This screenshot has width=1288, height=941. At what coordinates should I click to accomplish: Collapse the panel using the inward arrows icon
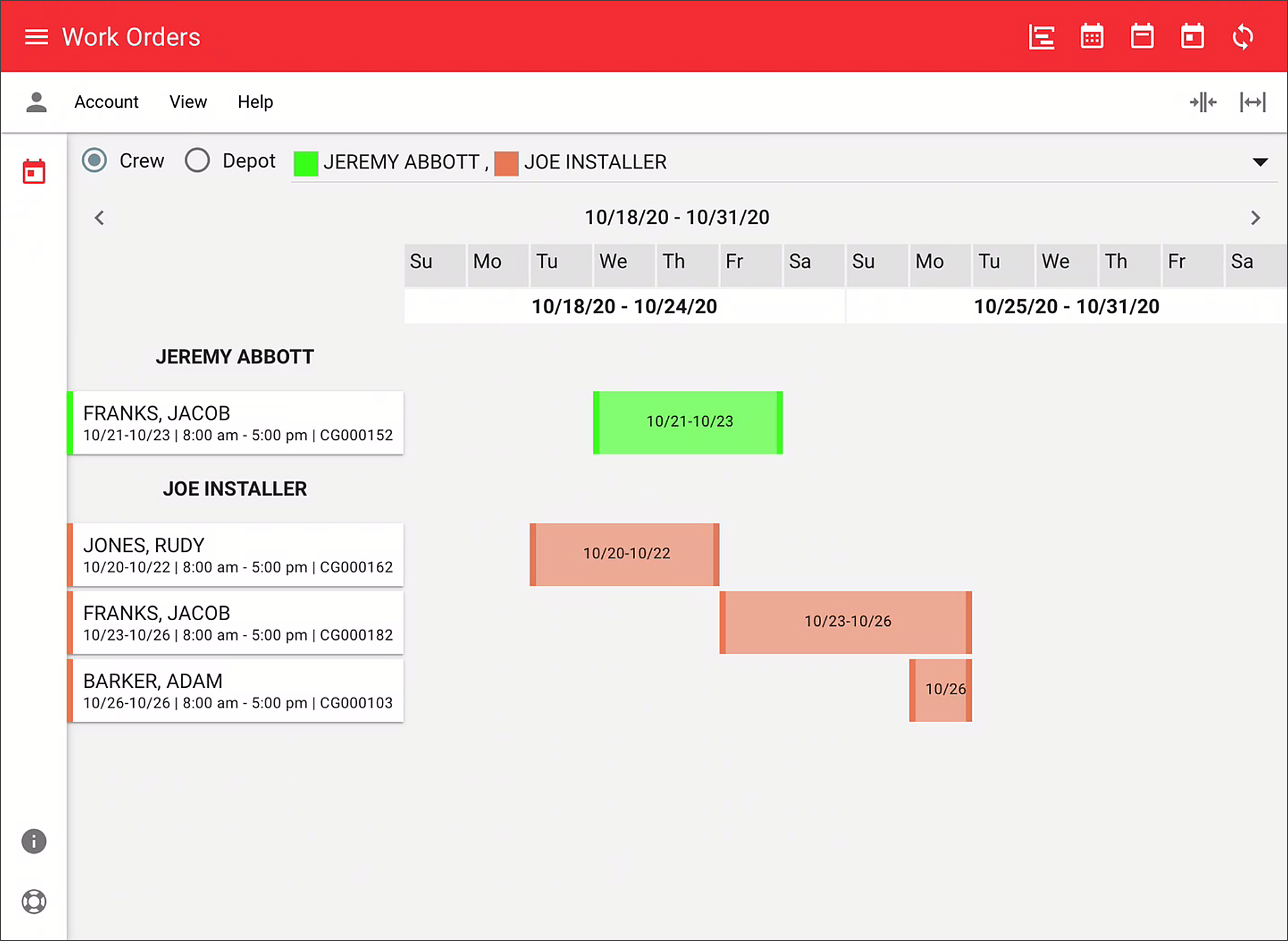(x=1203, y=101)
